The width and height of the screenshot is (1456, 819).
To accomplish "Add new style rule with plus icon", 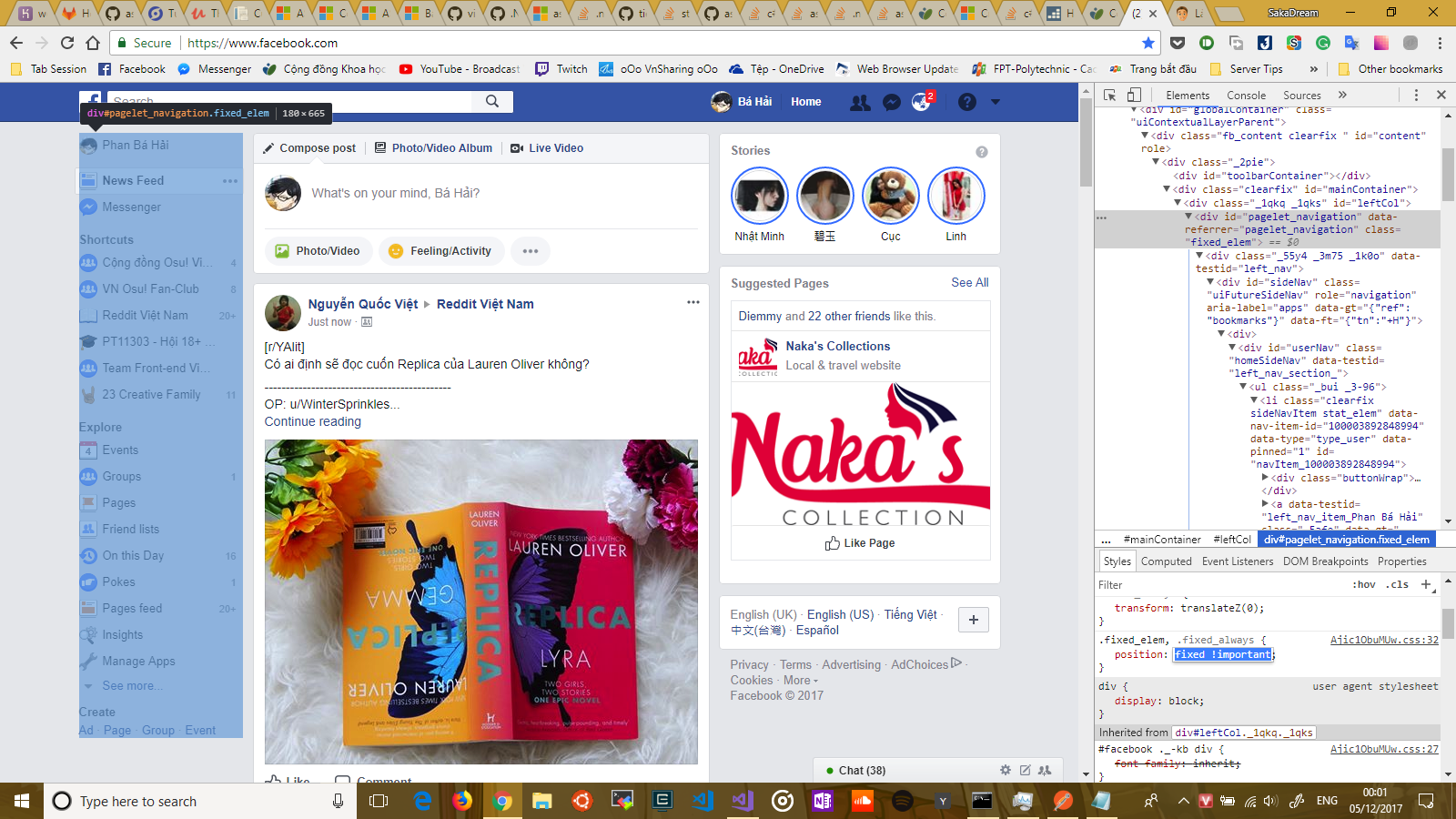I will [1426, 584].
